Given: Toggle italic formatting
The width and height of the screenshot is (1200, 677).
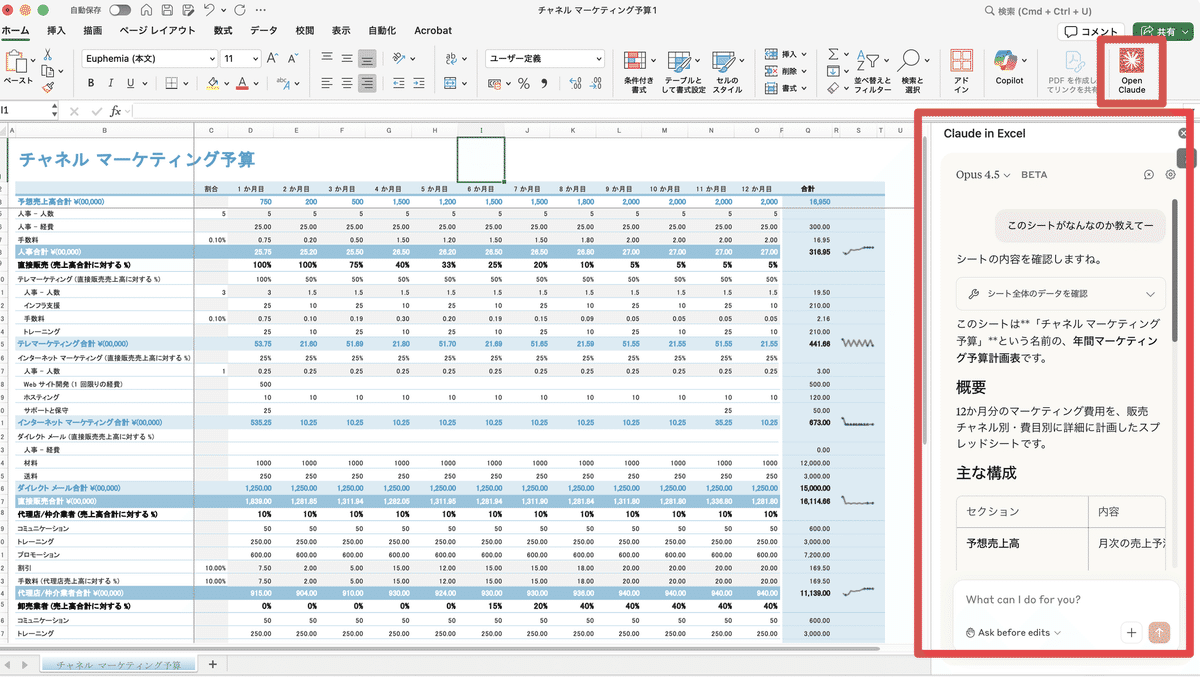Looking at the screenshot, I should pos(109,84).
